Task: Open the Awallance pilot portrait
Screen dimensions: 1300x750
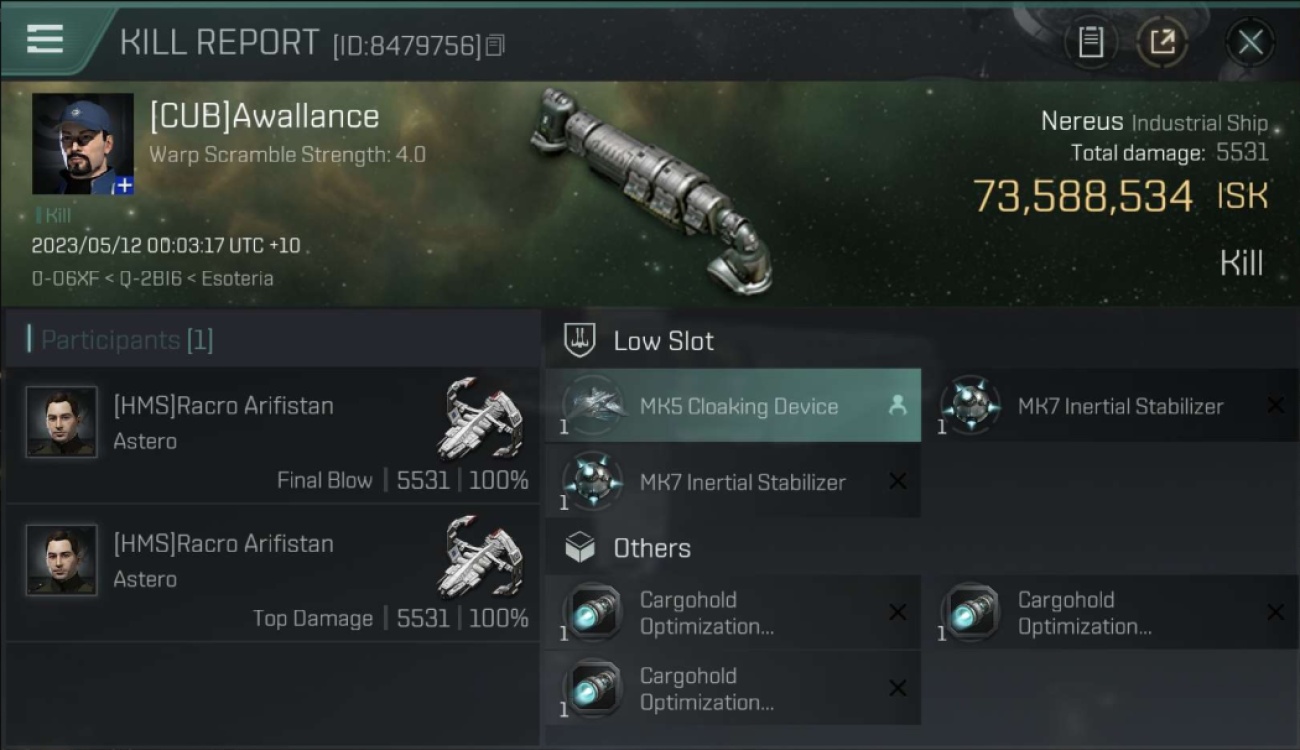Action: coord(83,144)
